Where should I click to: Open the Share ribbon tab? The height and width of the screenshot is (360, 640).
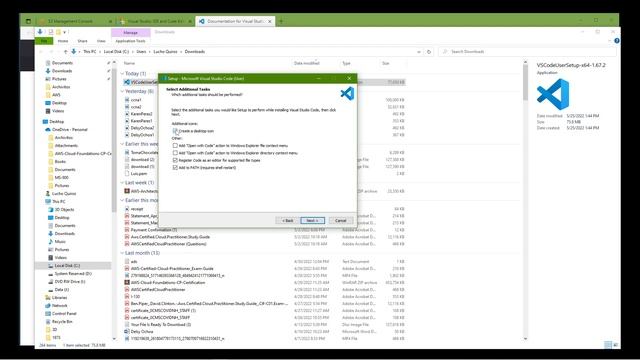[82, 41]
